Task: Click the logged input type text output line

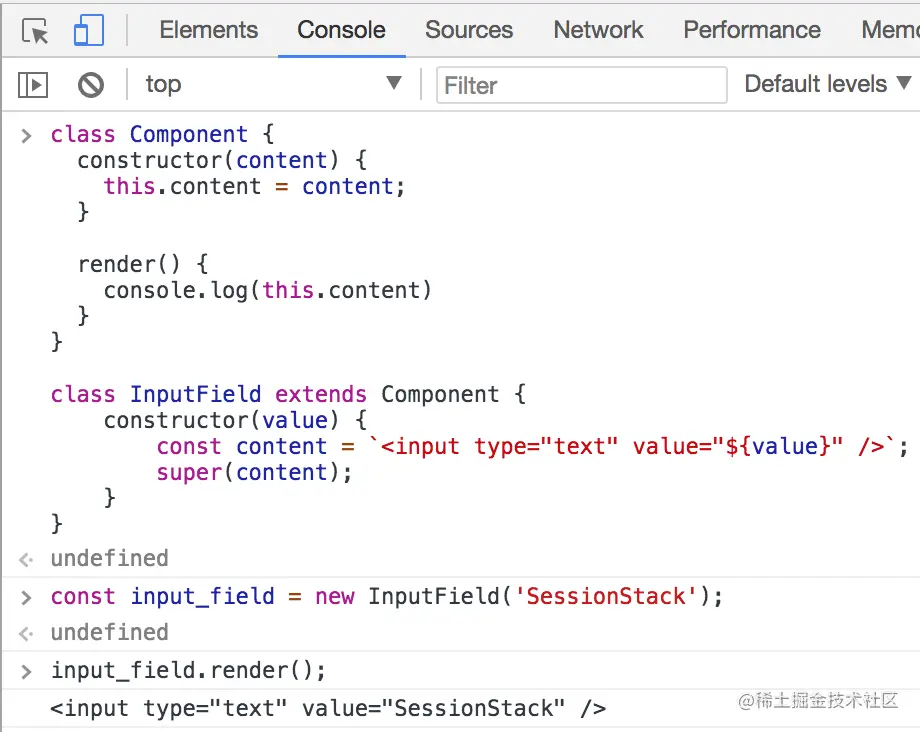Action: (x=328, y=708)
